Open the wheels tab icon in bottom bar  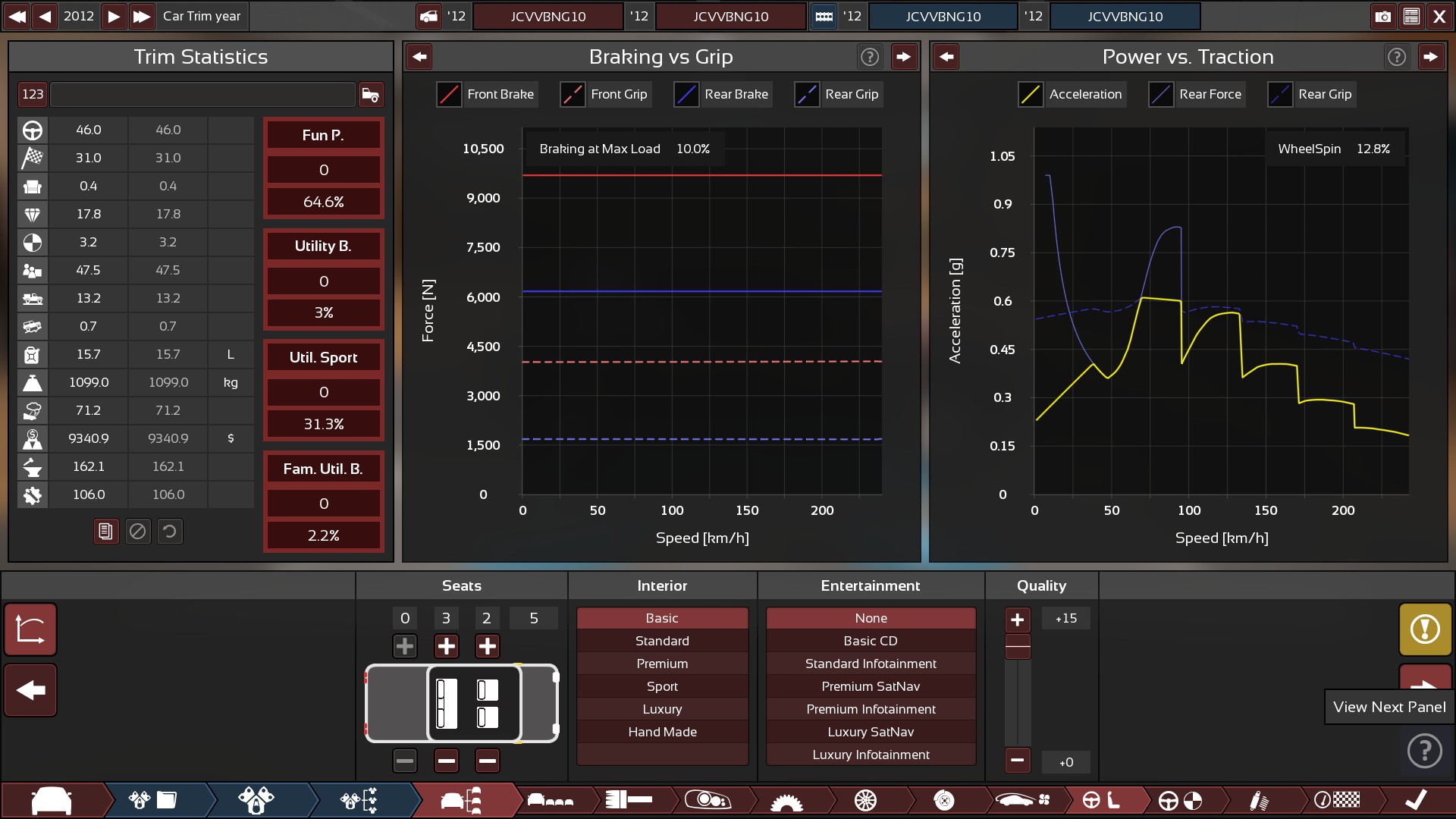(x=865, y=800)
